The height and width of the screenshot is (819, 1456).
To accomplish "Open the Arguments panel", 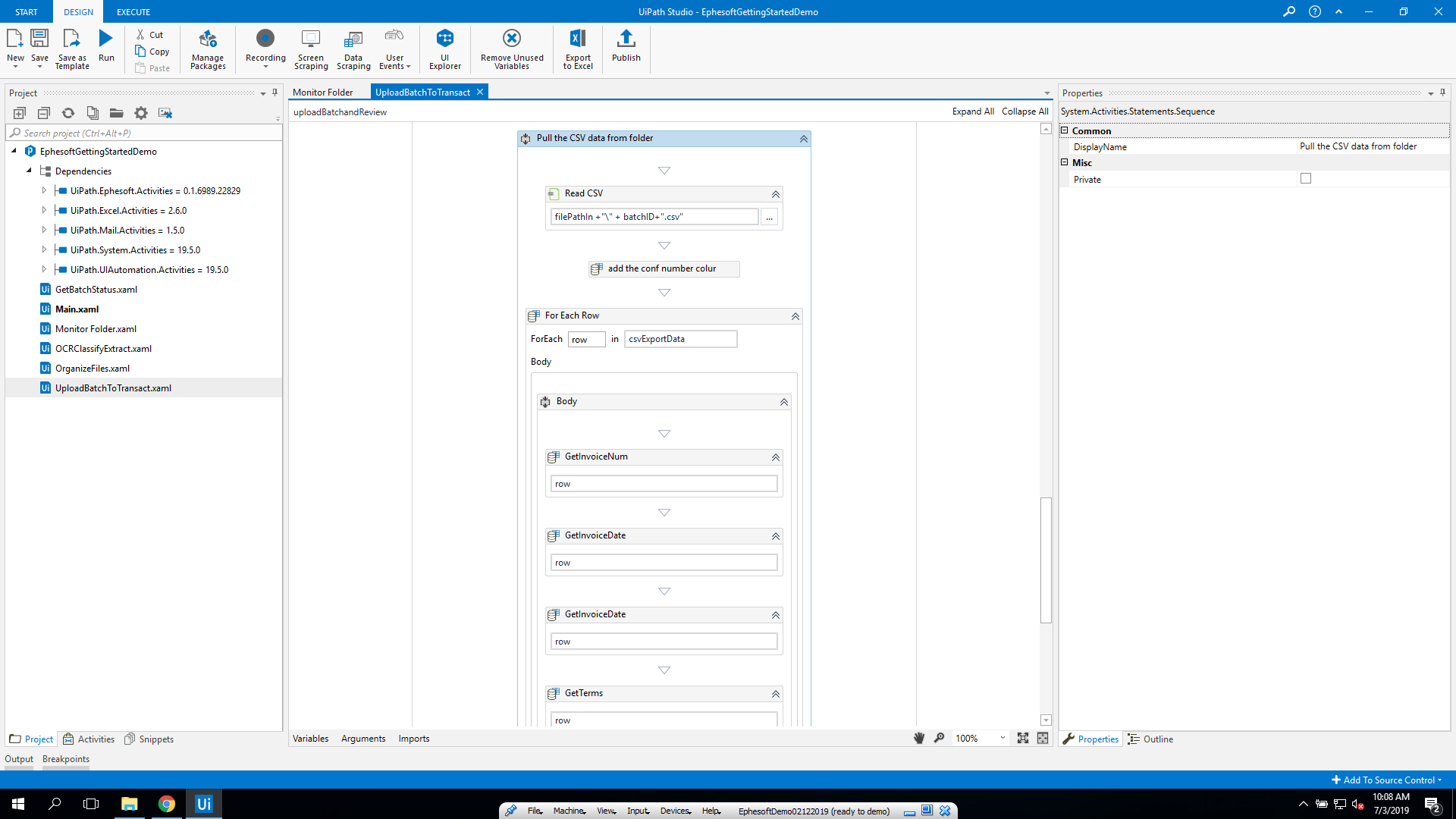I will 363,739.
